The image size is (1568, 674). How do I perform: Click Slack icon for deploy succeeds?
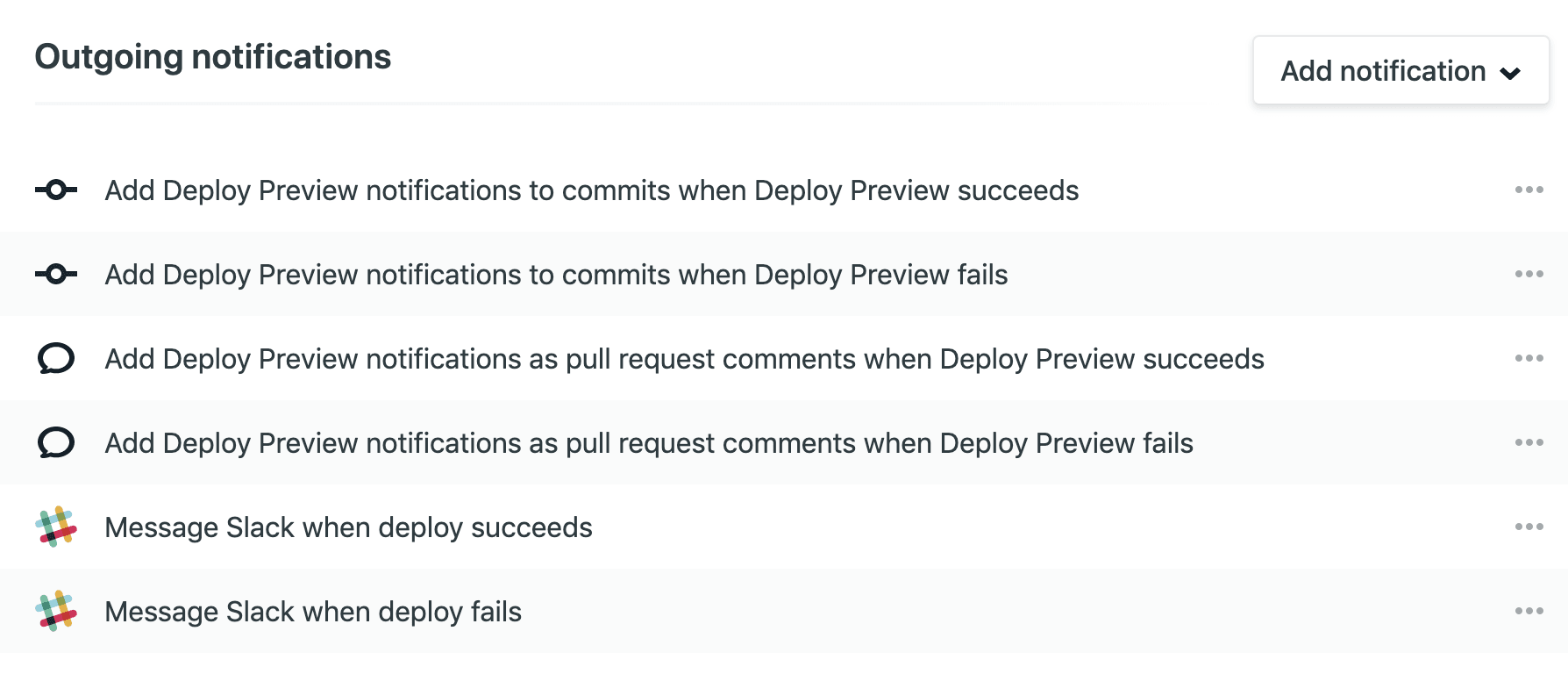(x=56, y=527)
